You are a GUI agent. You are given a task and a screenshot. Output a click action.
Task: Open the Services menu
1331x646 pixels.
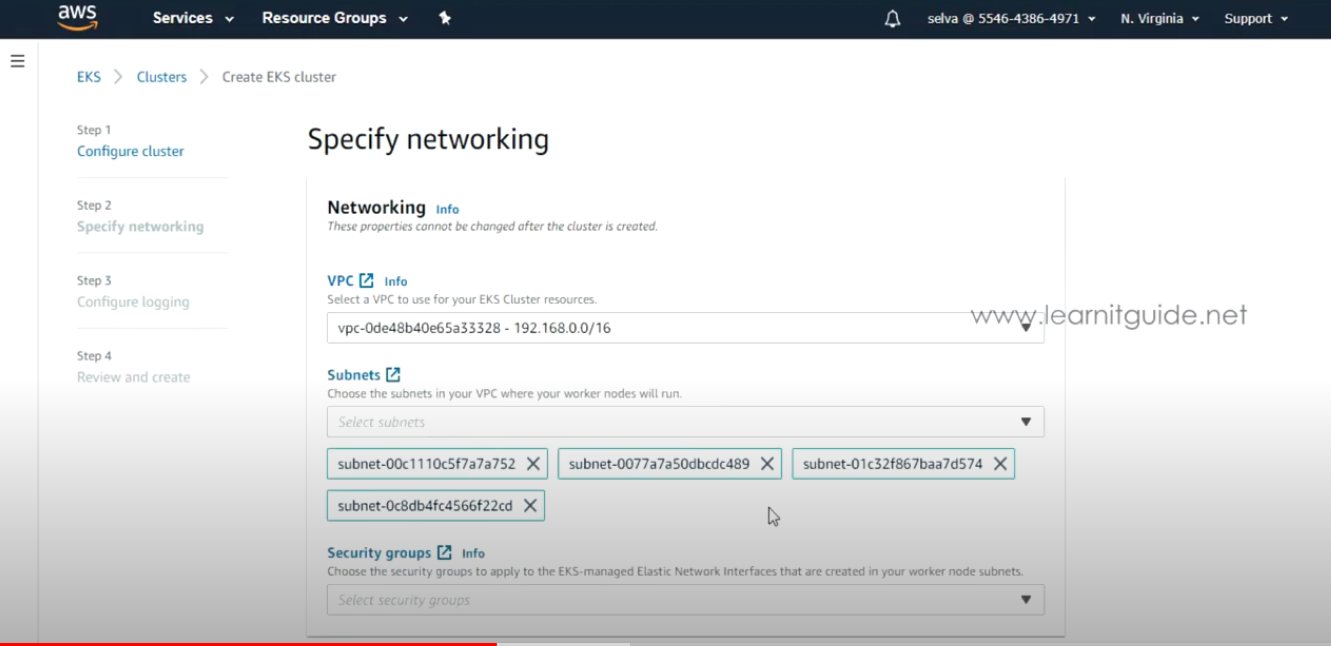193,18
